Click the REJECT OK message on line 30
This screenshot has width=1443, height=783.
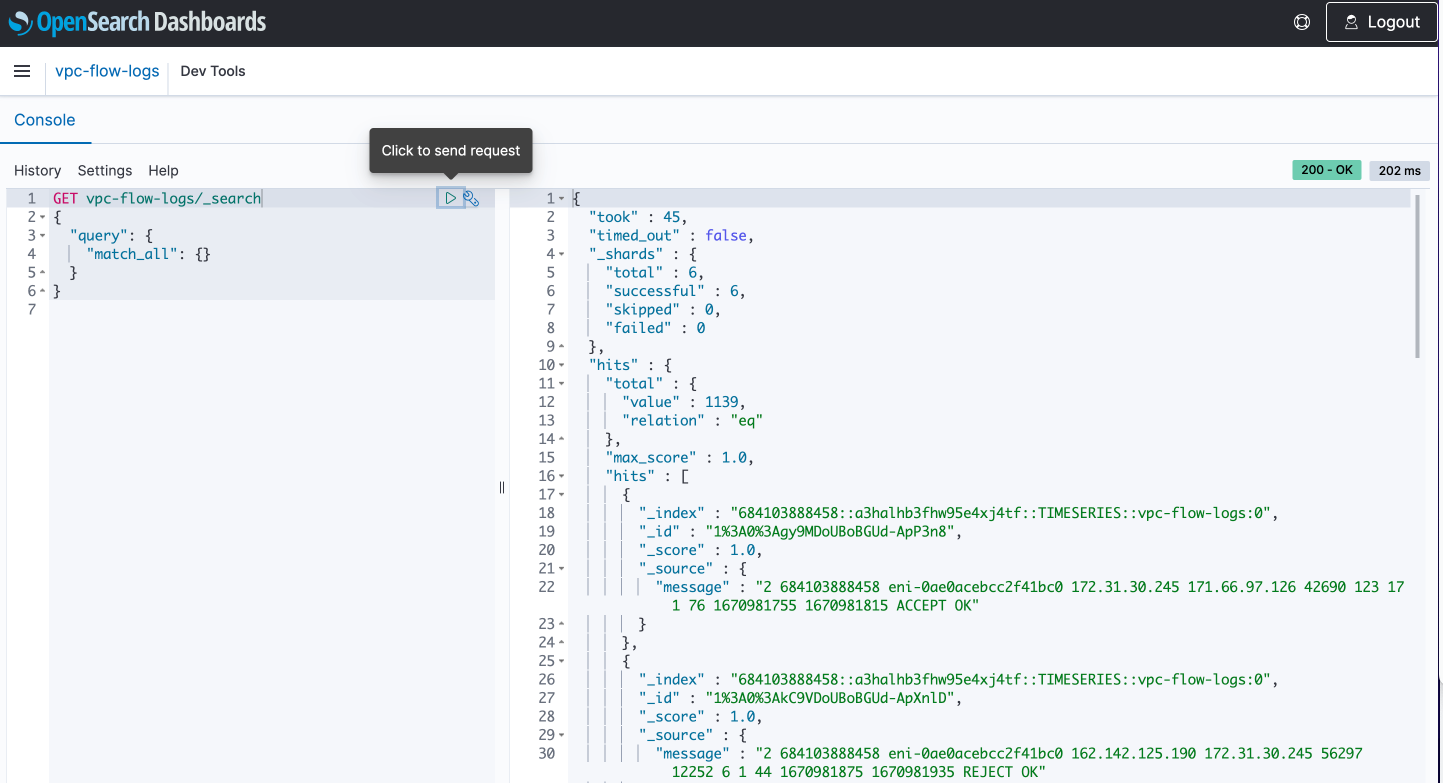[1010, 763]
